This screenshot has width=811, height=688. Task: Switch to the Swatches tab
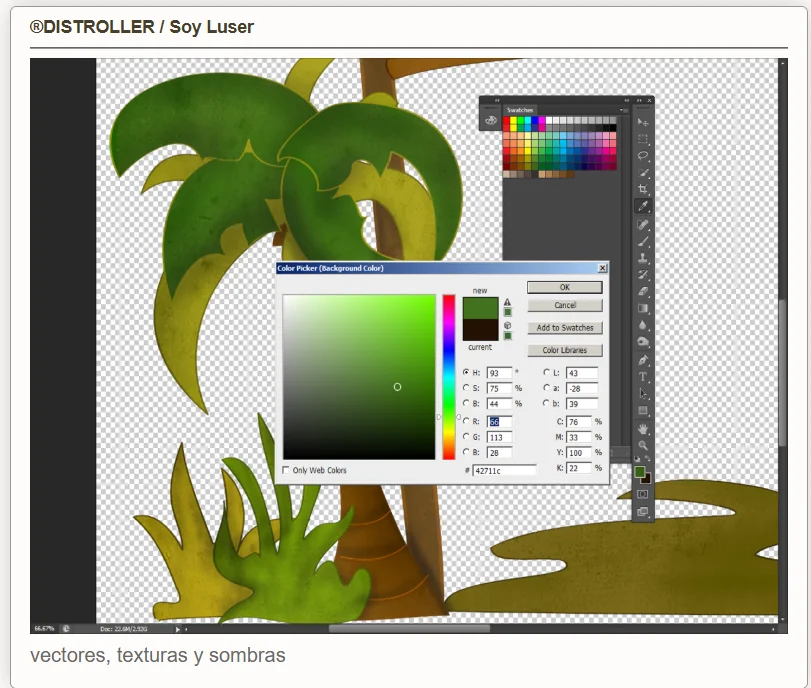tap(520, 110)
